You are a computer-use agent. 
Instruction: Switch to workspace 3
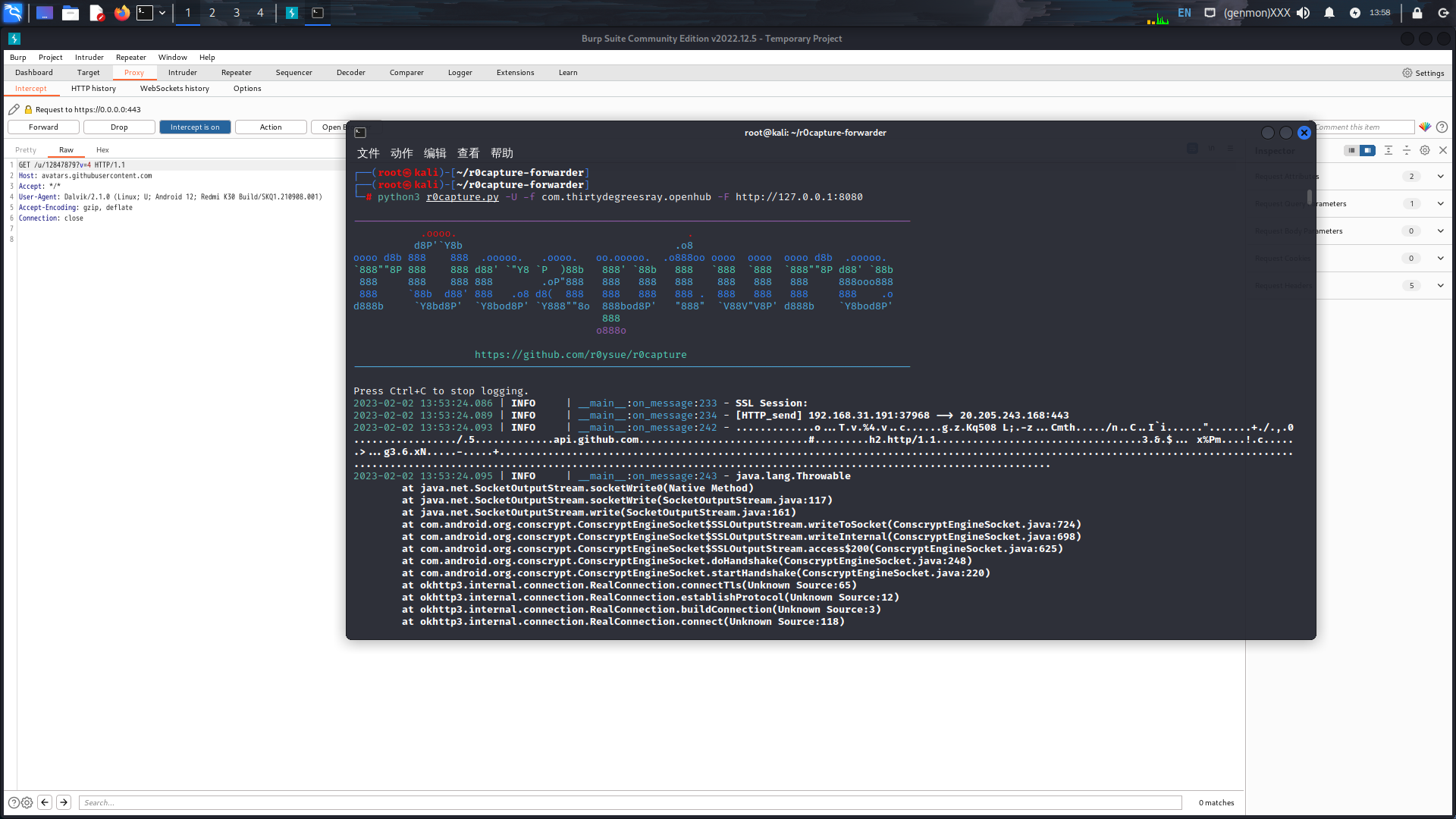(x=237, y=13)
